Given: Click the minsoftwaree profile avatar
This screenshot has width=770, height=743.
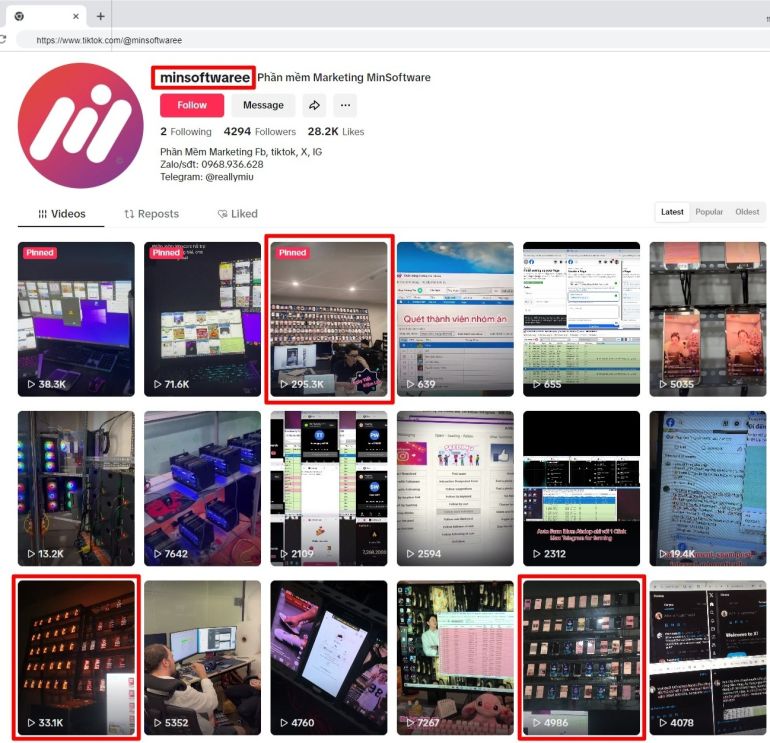Looking at the screenshot, I should pos(81,126).
